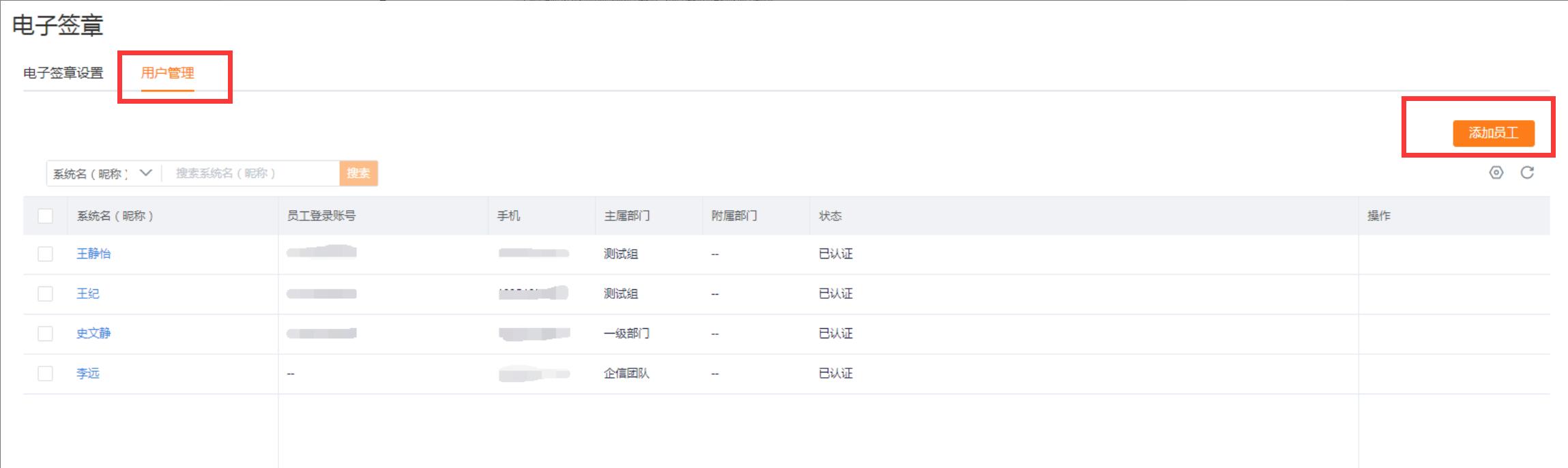This screenshot has width=1568, height=468.
Task: View details for 李远
Action: coord(88,373)
